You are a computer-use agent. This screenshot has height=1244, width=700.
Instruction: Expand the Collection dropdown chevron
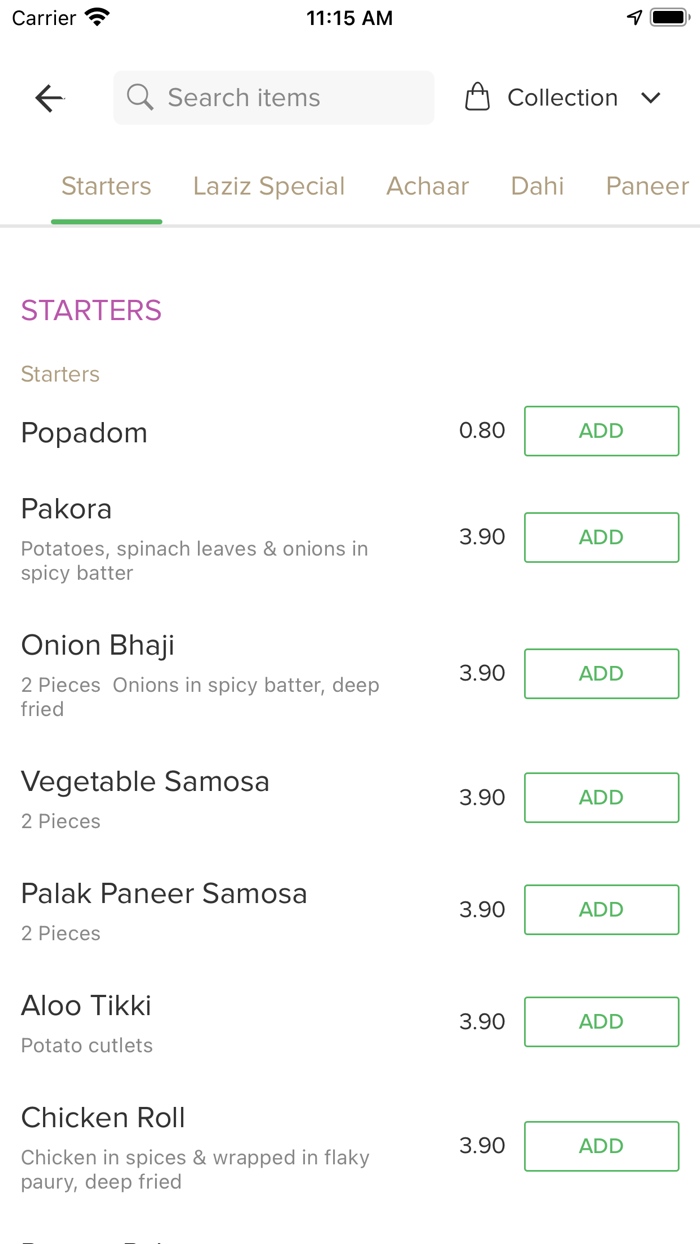pos(651,98)
